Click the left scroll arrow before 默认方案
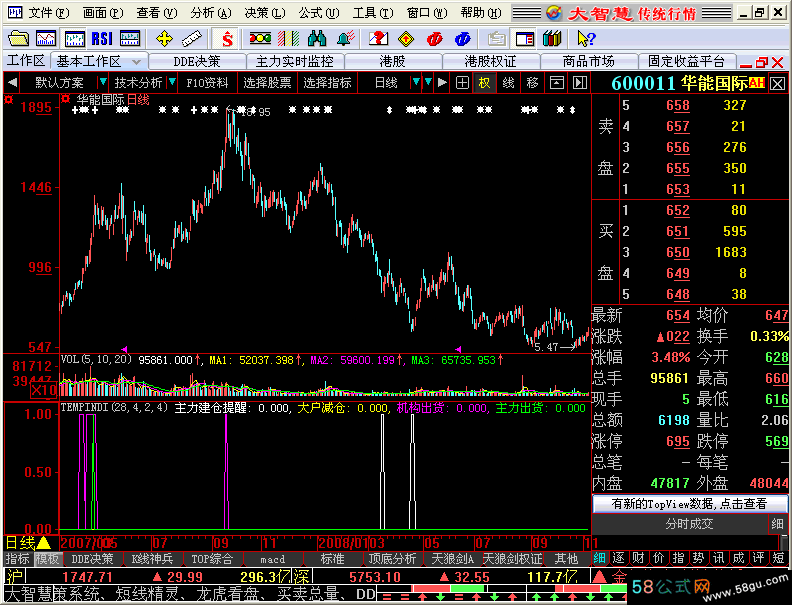The width and height of the screenshot is (792, 605). click(13, 82)
